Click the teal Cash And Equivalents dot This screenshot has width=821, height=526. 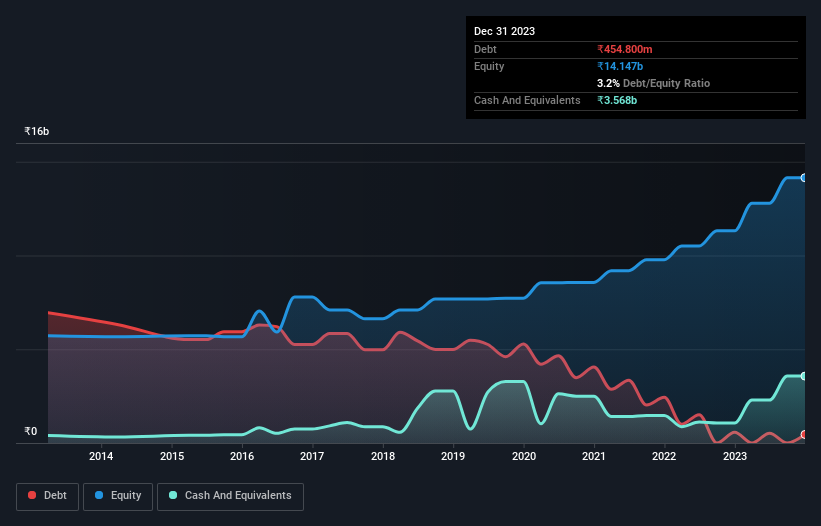click(173, 495)
